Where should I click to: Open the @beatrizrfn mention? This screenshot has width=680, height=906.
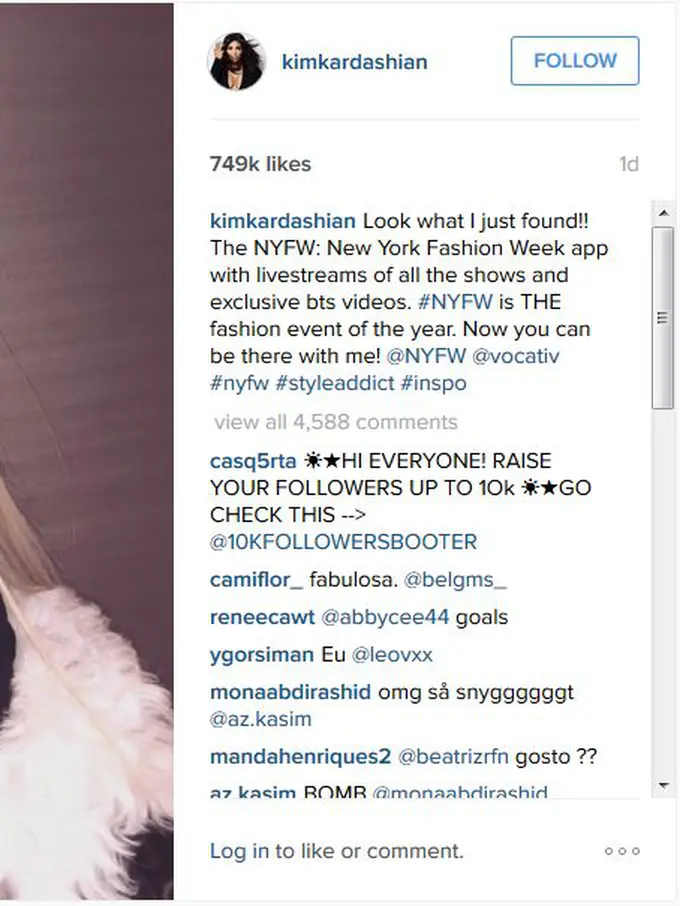point(454,756)
